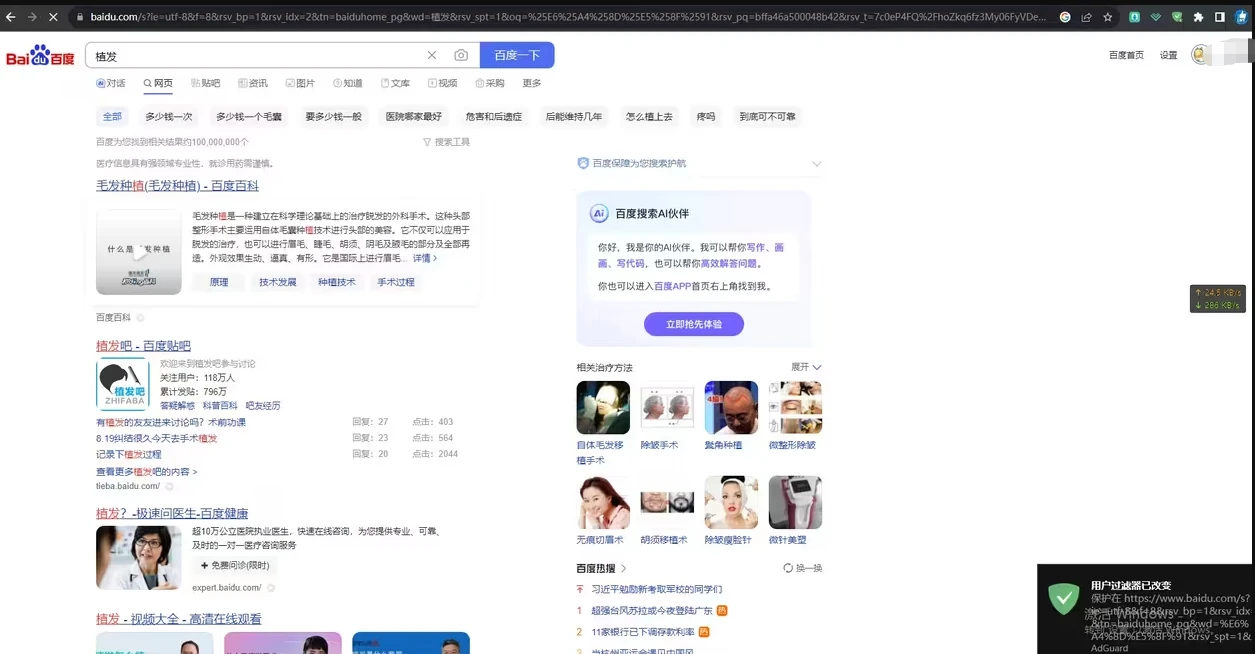
Task: Bookmark this page with the star icon
Action: tap(1107, 17)
